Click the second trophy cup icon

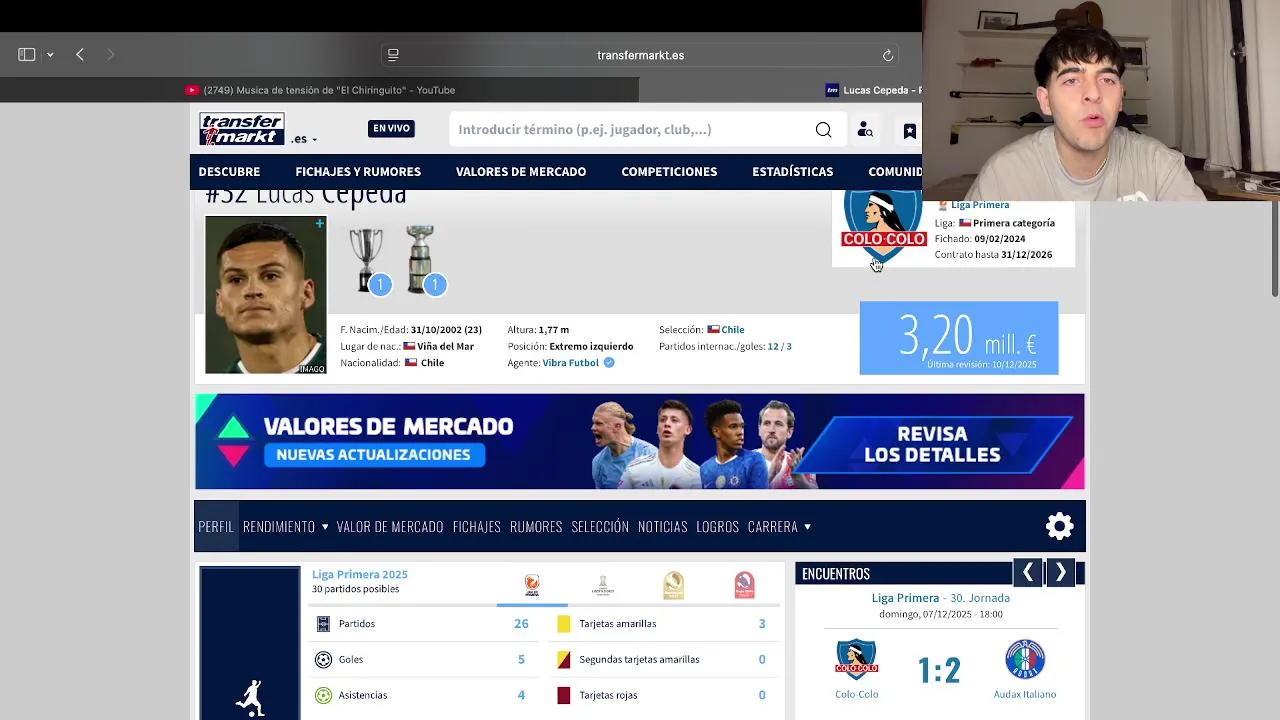(420, 260)
